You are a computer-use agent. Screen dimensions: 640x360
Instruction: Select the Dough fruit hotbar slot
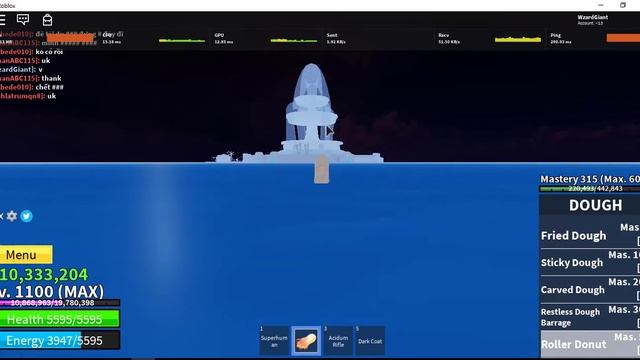click(306, 340)
